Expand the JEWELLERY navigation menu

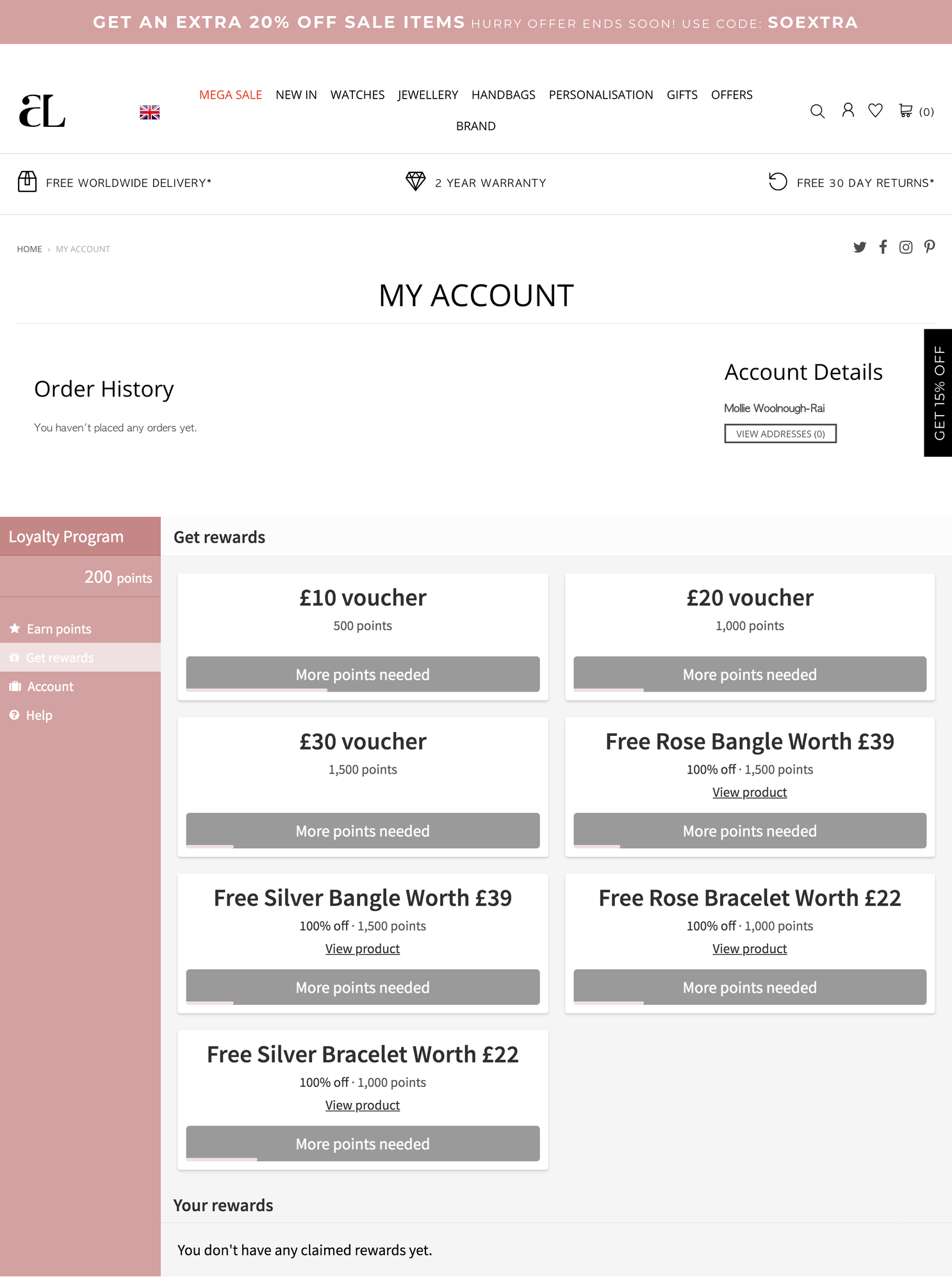(427, 94)
